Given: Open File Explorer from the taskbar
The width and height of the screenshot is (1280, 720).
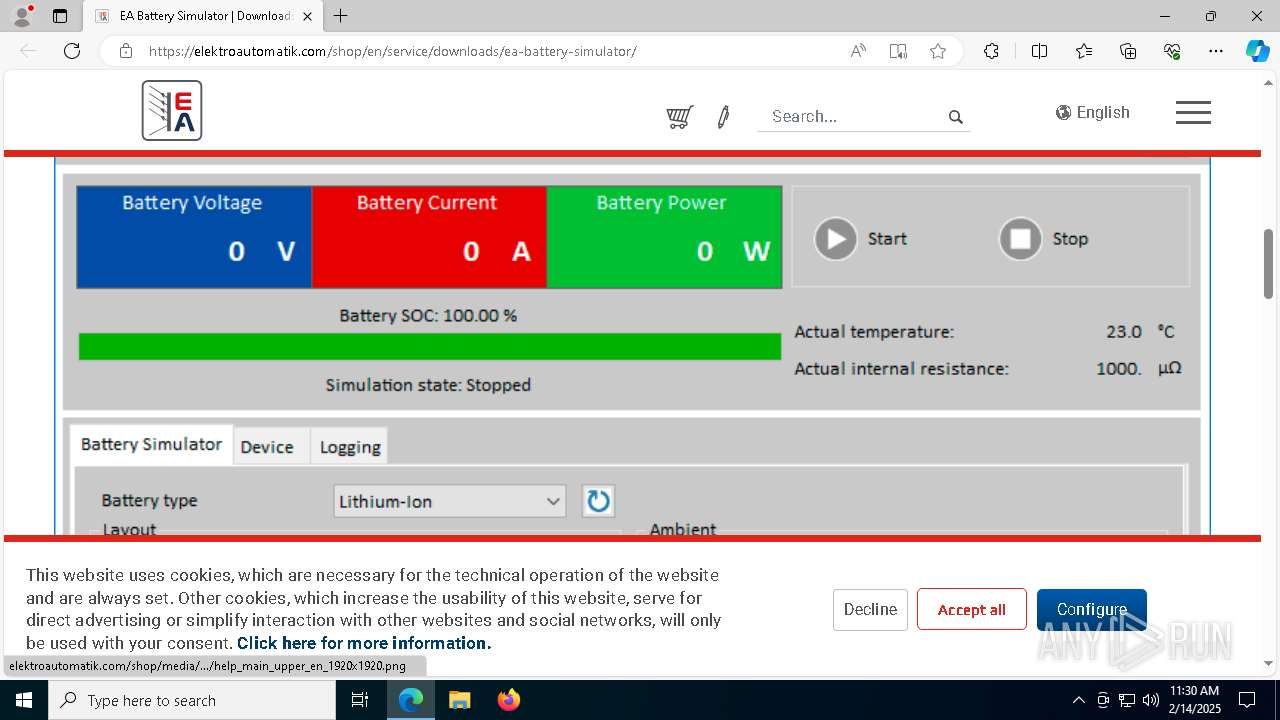Looking at the screenshot, I should pyautogui.click(x=459, y=700).
